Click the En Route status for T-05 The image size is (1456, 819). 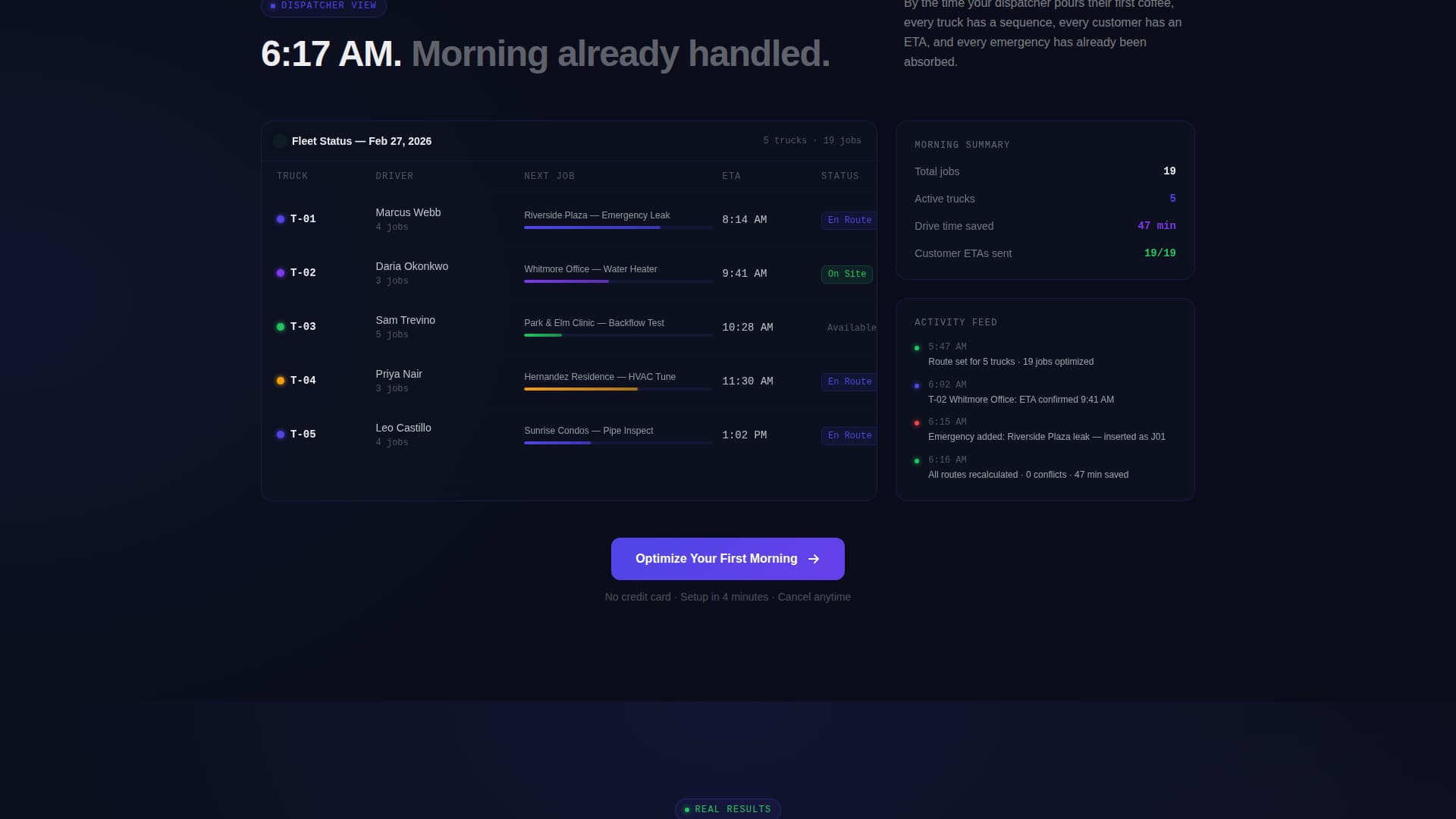[x=849, y=435]
